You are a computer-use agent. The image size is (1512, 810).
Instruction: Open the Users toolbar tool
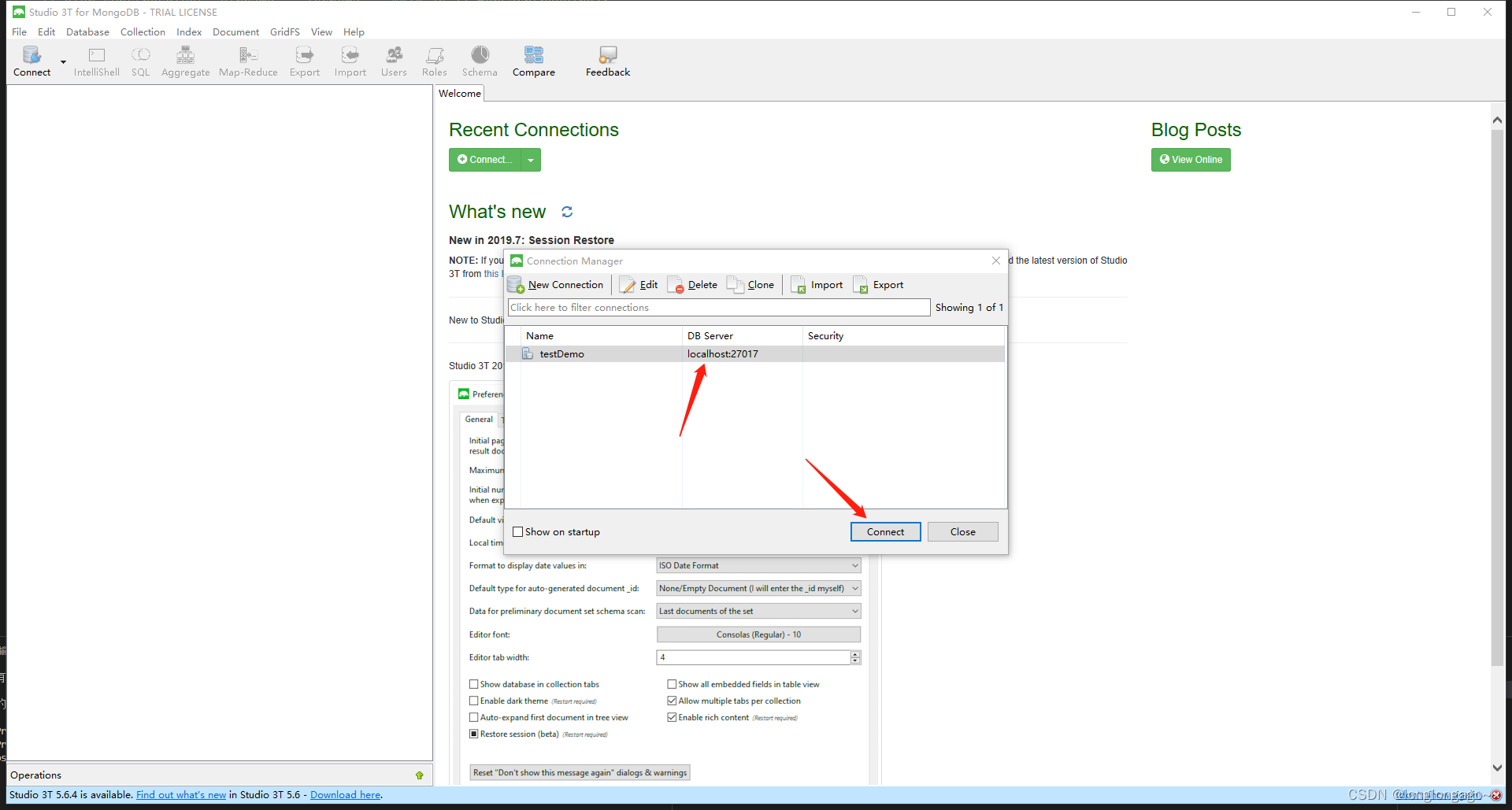point(394,61)
